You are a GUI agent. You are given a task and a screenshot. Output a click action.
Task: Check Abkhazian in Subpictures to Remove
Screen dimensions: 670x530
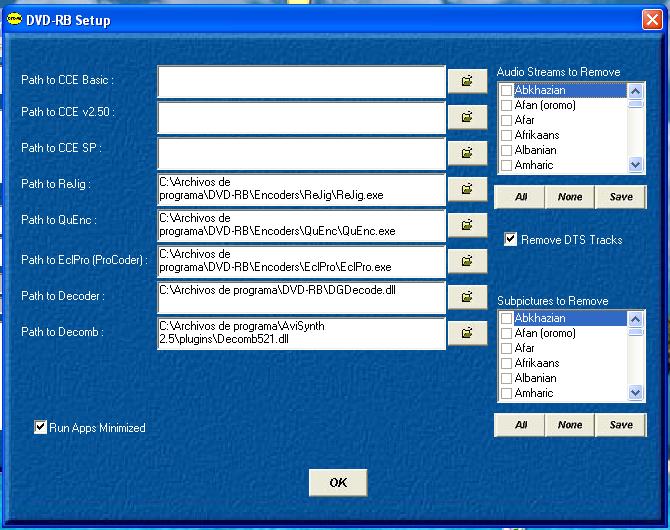coord(506,318)
